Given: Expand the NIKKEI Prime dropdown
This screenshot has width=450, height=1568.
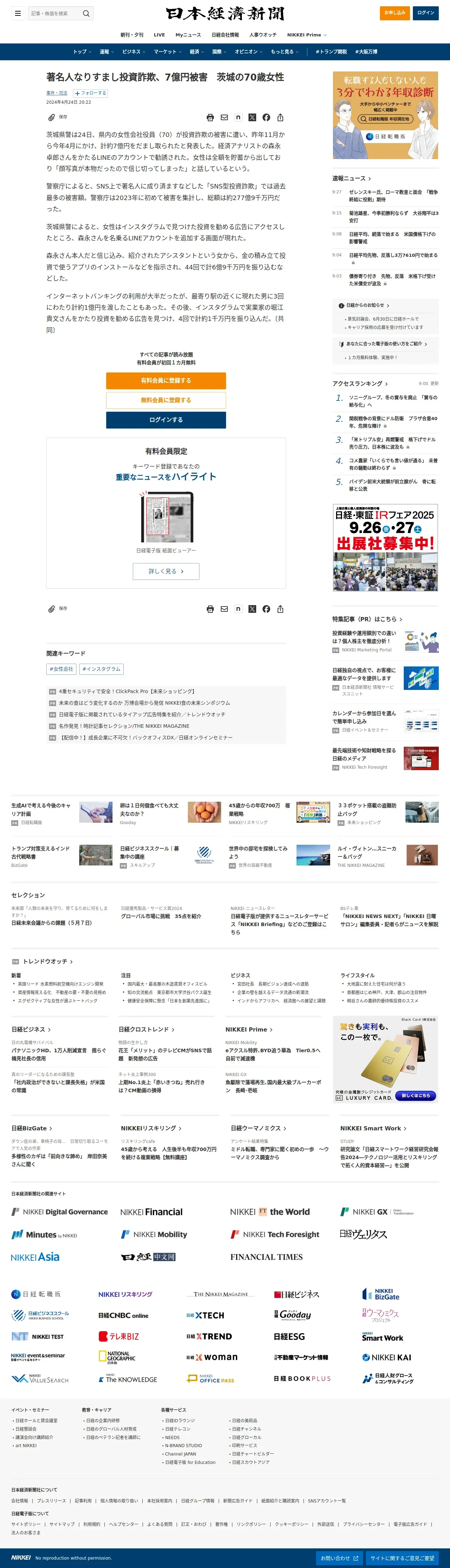Looking at the screenshot, I should tap(307, 35).
